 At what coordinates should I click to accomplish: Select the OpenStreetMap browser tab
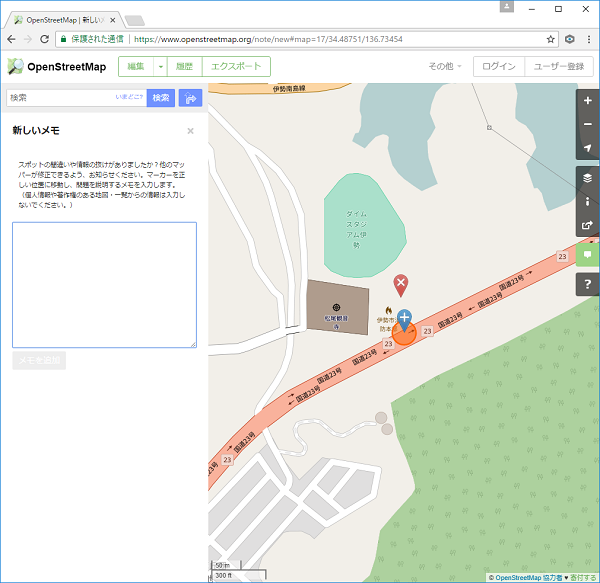pos(65,20)
